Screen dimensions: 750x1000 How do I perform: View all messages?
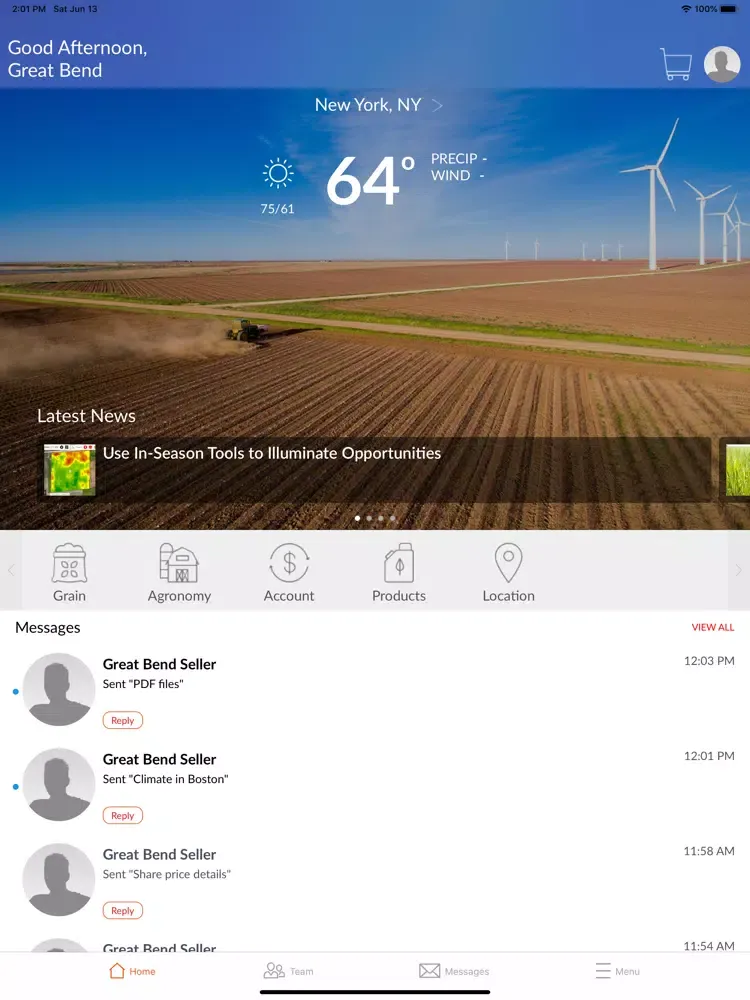click(x=712, y=627)
